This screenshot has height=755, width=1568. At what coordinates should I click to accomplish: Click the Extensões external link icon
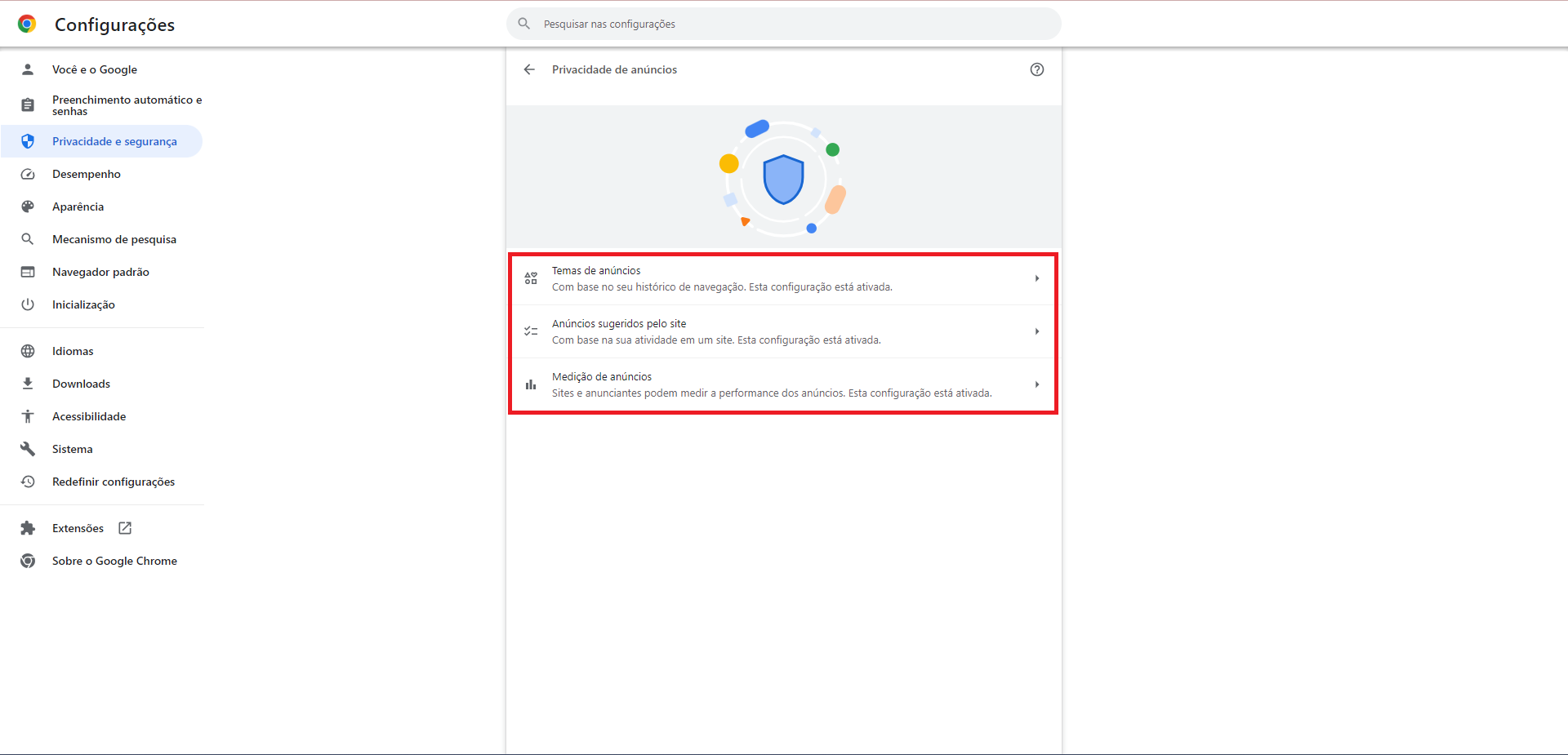click(125, 528)
